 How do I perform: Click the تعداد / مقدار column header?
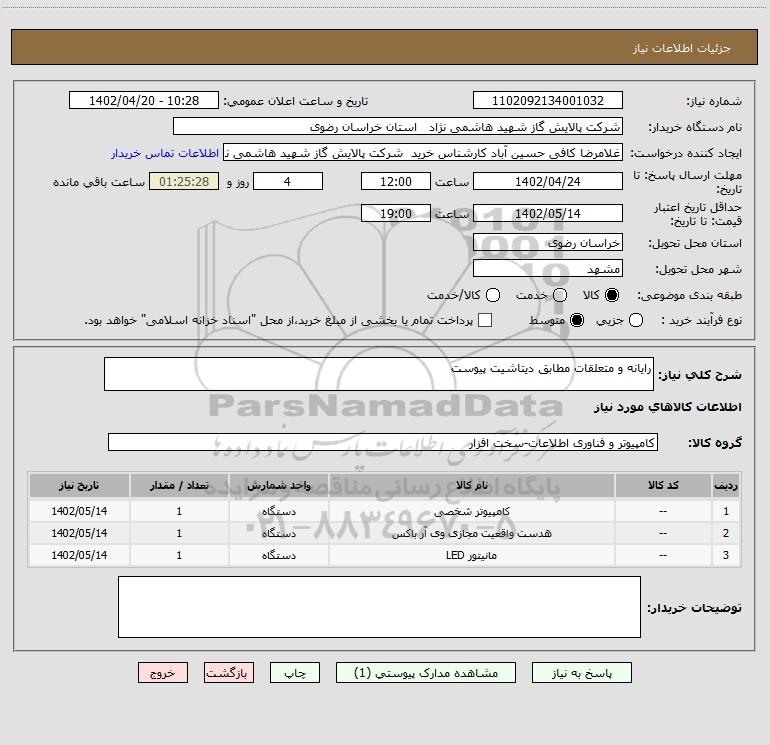179,486
